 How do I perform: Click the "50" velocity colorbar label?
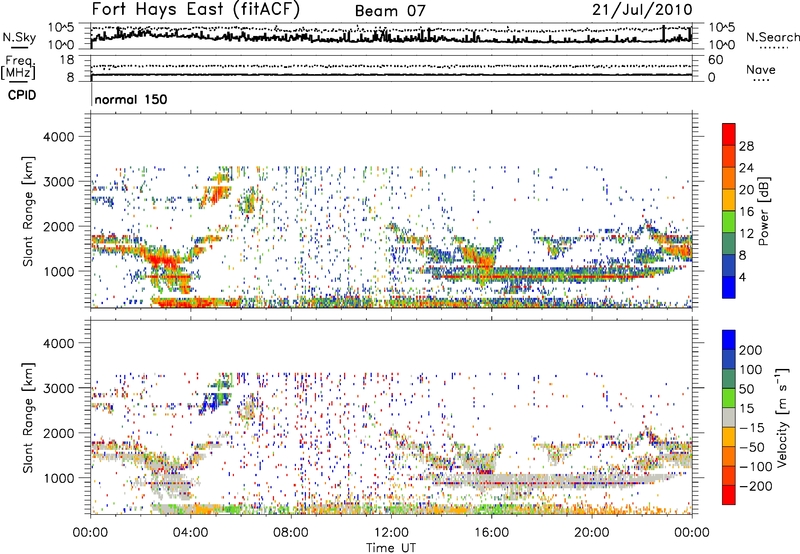(x=746, y=389)
